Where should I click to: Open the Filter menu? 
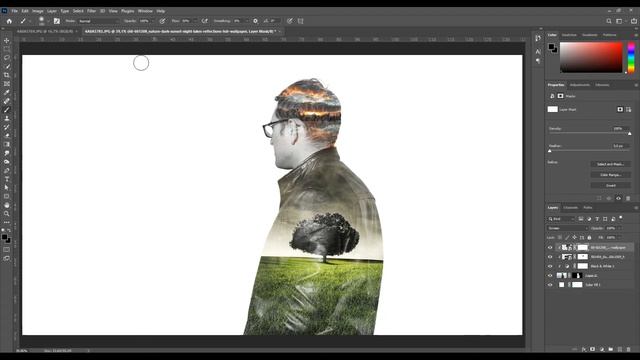(91, 11)
